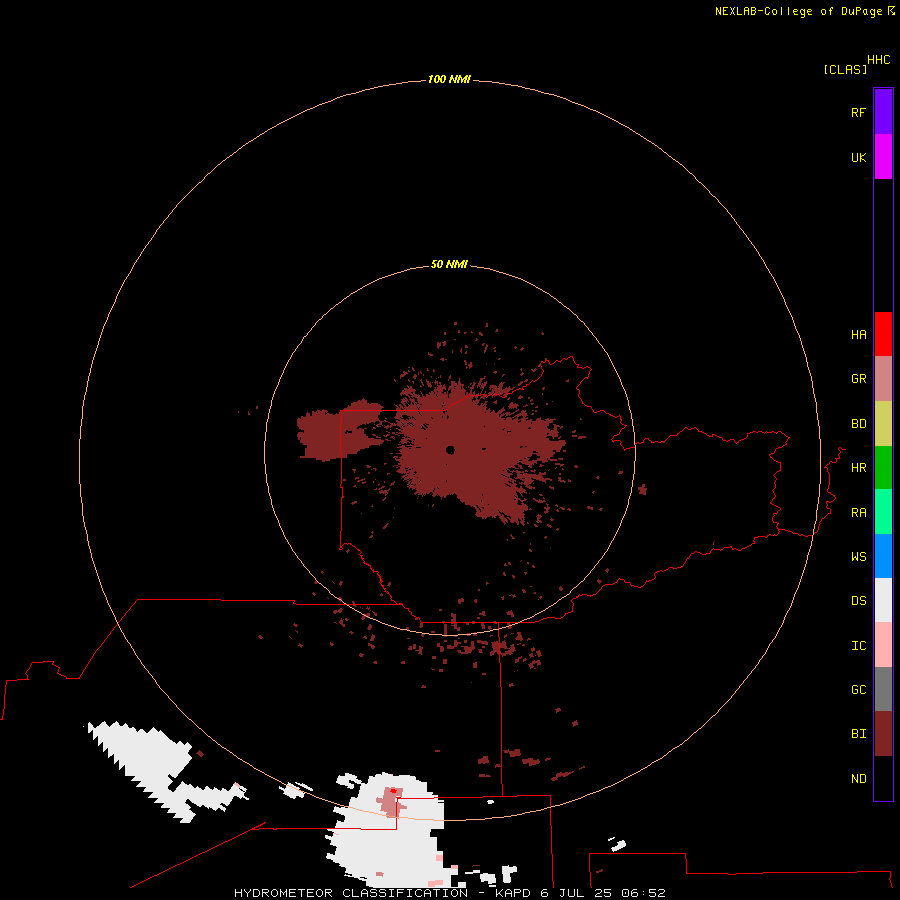This screenshot has width=900, height=900.
Task: Click the GC legend label
Action: 858,689
